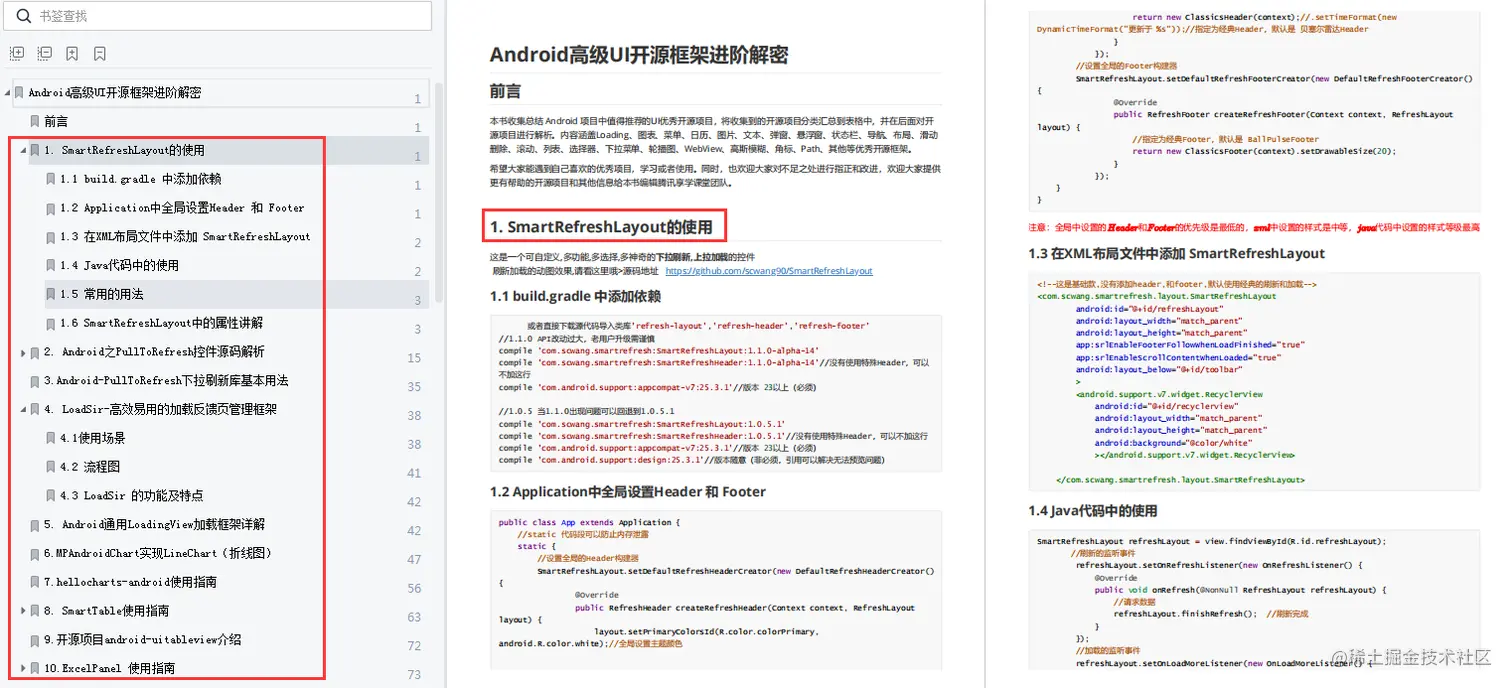The height and width of the screenshot is (688, 1512).
Task: Click bookmark icon beside 3.Android-PullToRefresh下拉刷新库基本用法
Action: pyautogui.click(x=35, y=381)
